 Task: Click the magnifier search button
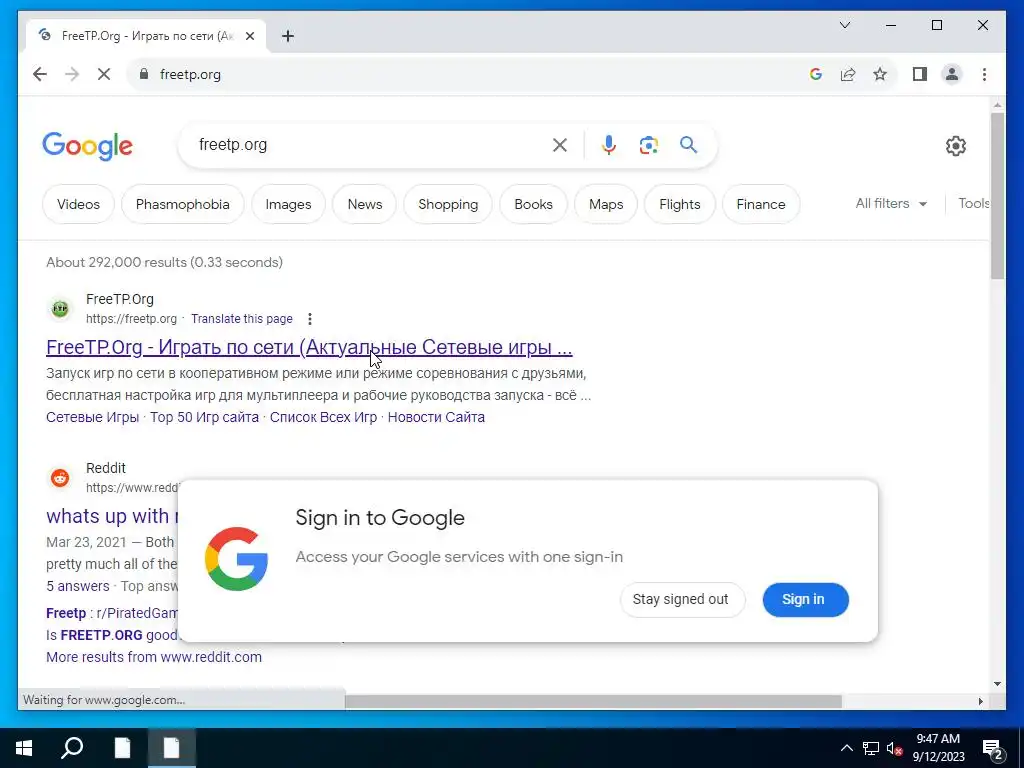688,145
